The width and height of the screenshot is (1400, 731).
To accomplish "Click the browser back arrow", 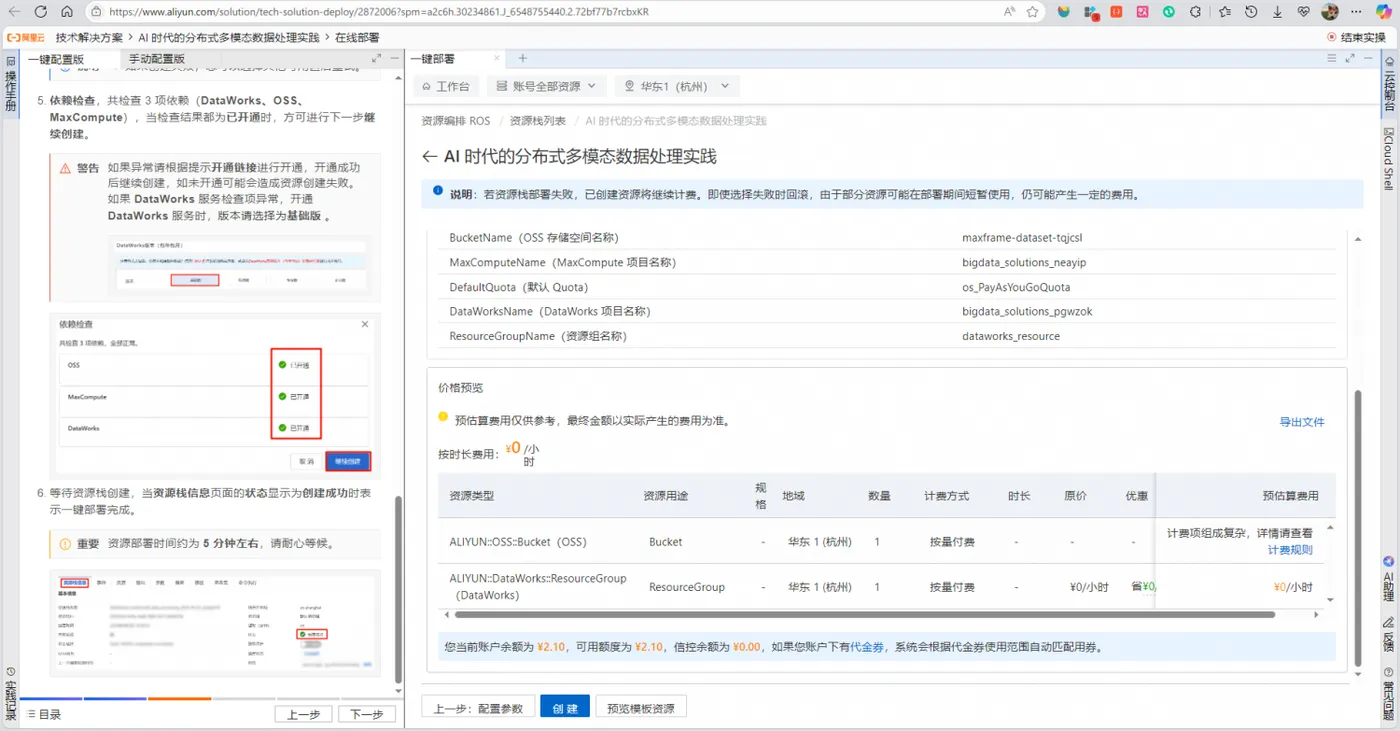I will click(x=15, y=12).
